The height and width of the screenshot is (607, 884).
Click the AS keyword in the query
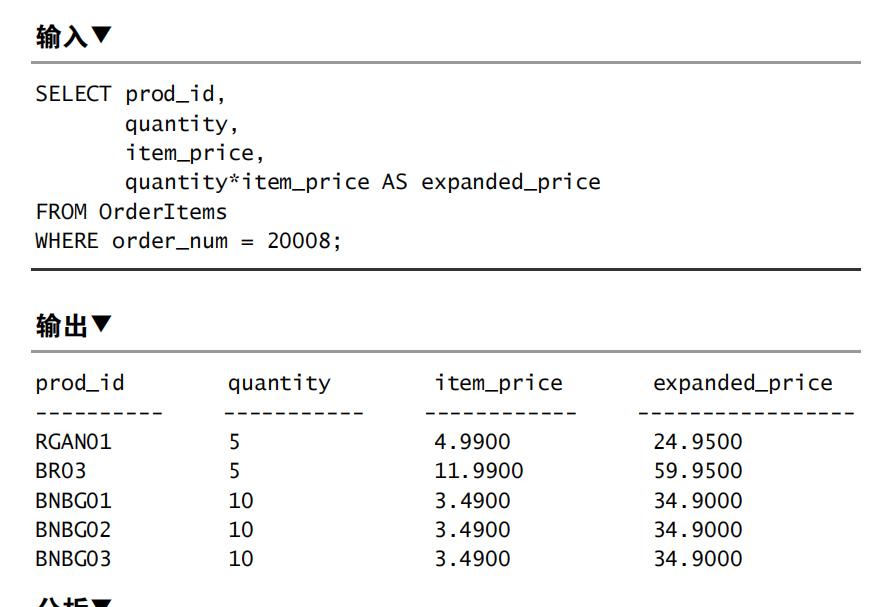[x=394, y=182]
